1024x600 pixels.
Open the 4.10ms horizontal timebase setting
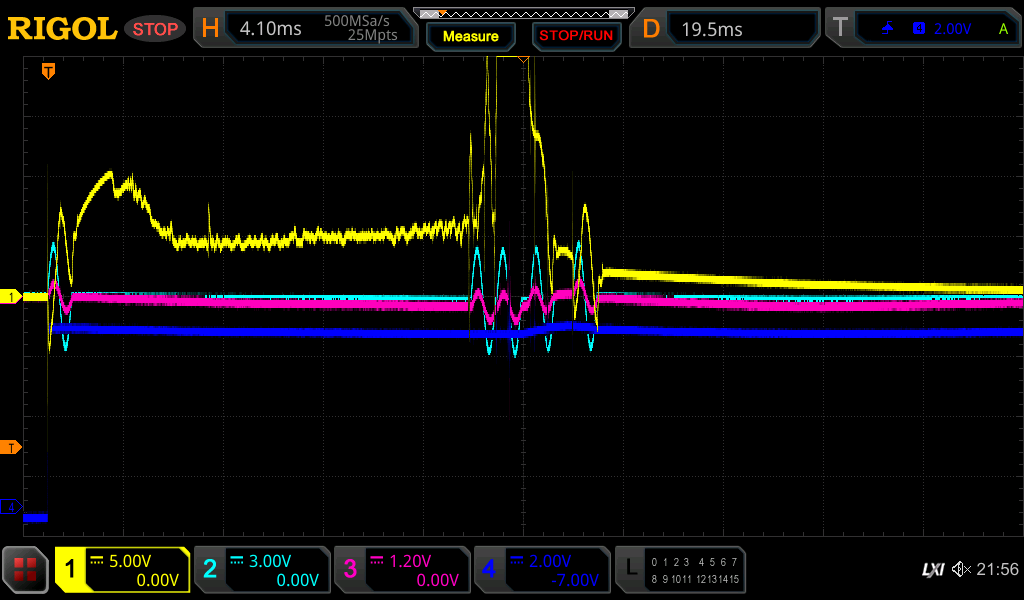tap(271, 29)
